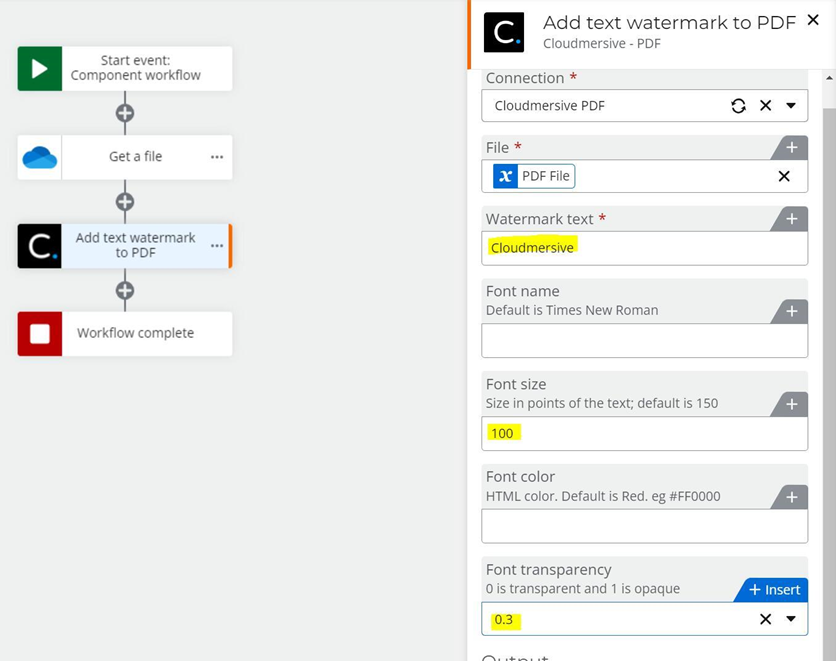The image size is (836, 661).
Task: Add action below Add text watermark
Action: (x=125, y=291)
